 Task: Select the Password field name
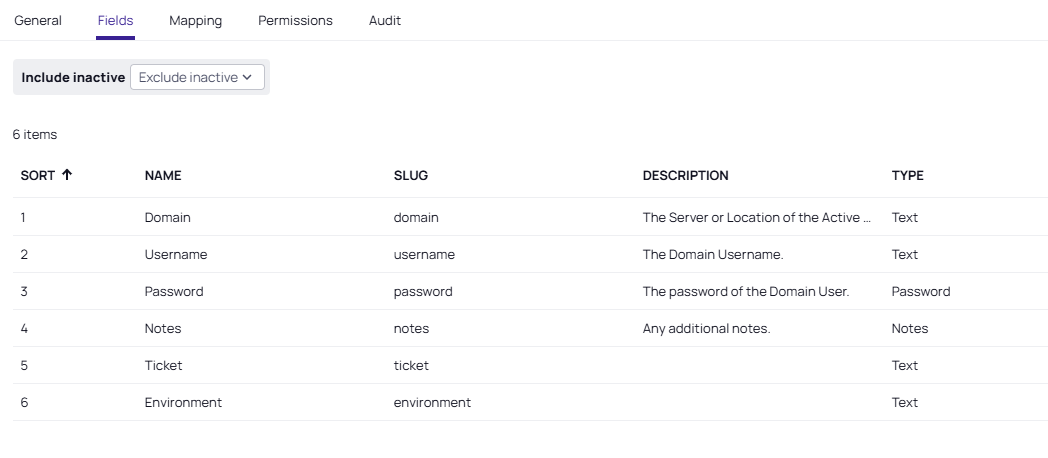174,291
